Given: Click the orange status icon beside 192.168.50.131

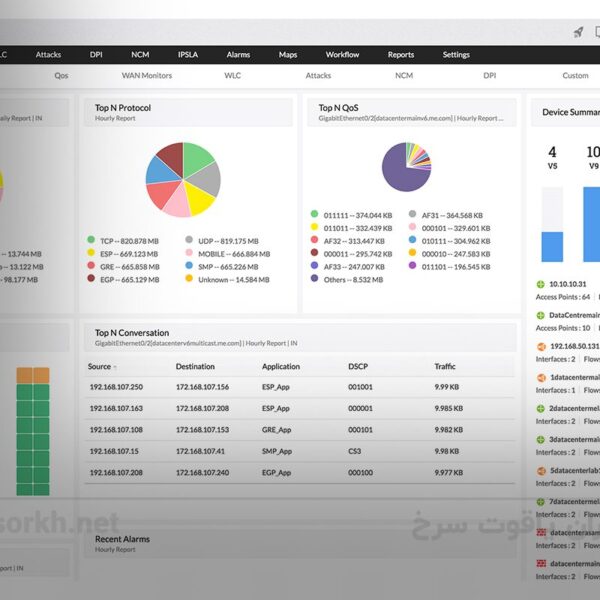Looking at the screenshot, I should (541, 347).
